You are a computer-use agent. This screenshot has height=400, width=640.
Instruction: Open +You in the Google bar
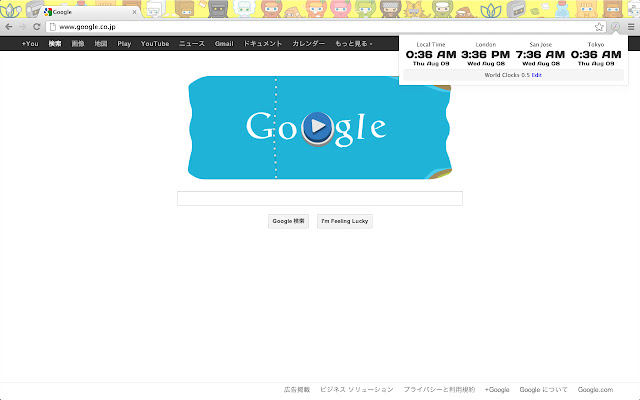click(x=30, y=44)
